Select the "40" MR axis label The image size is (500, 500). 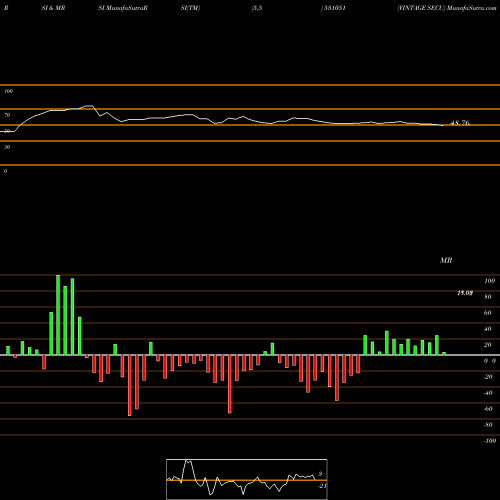coord(488,329)
